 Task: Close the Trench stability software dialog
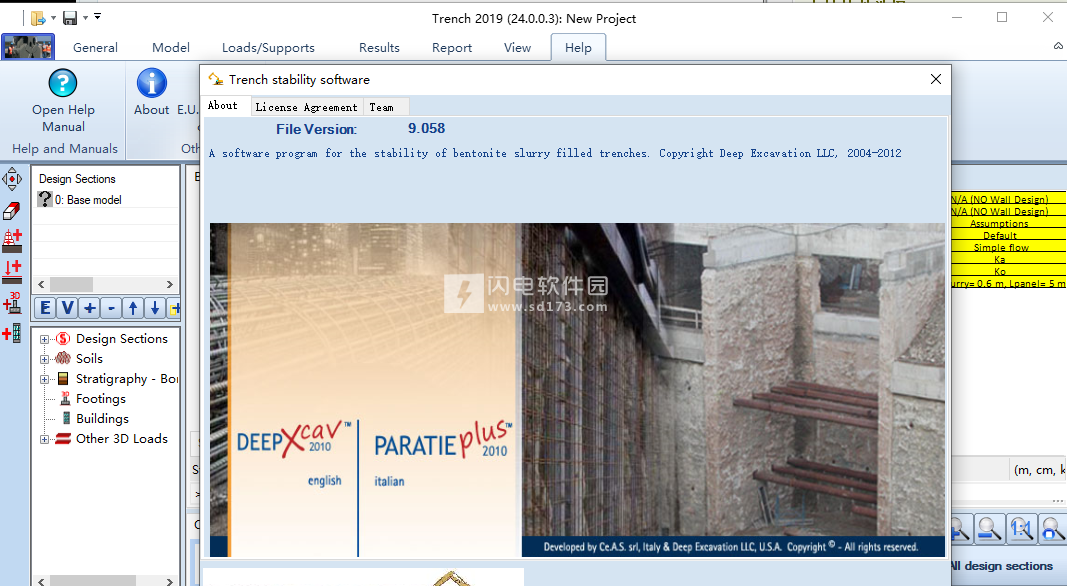pyautogui.click(x=936, y=79)
